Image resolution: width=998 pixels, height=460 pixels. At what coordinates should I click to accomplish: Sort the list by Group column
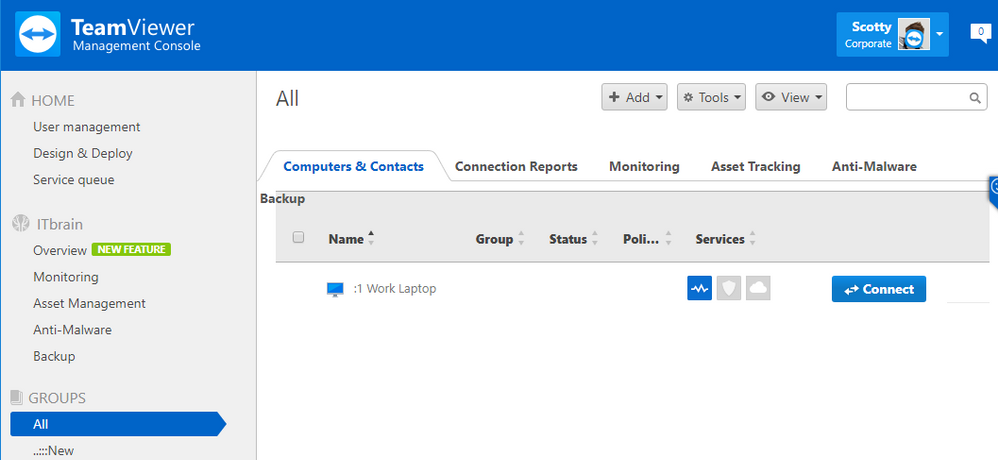point(500,239)
